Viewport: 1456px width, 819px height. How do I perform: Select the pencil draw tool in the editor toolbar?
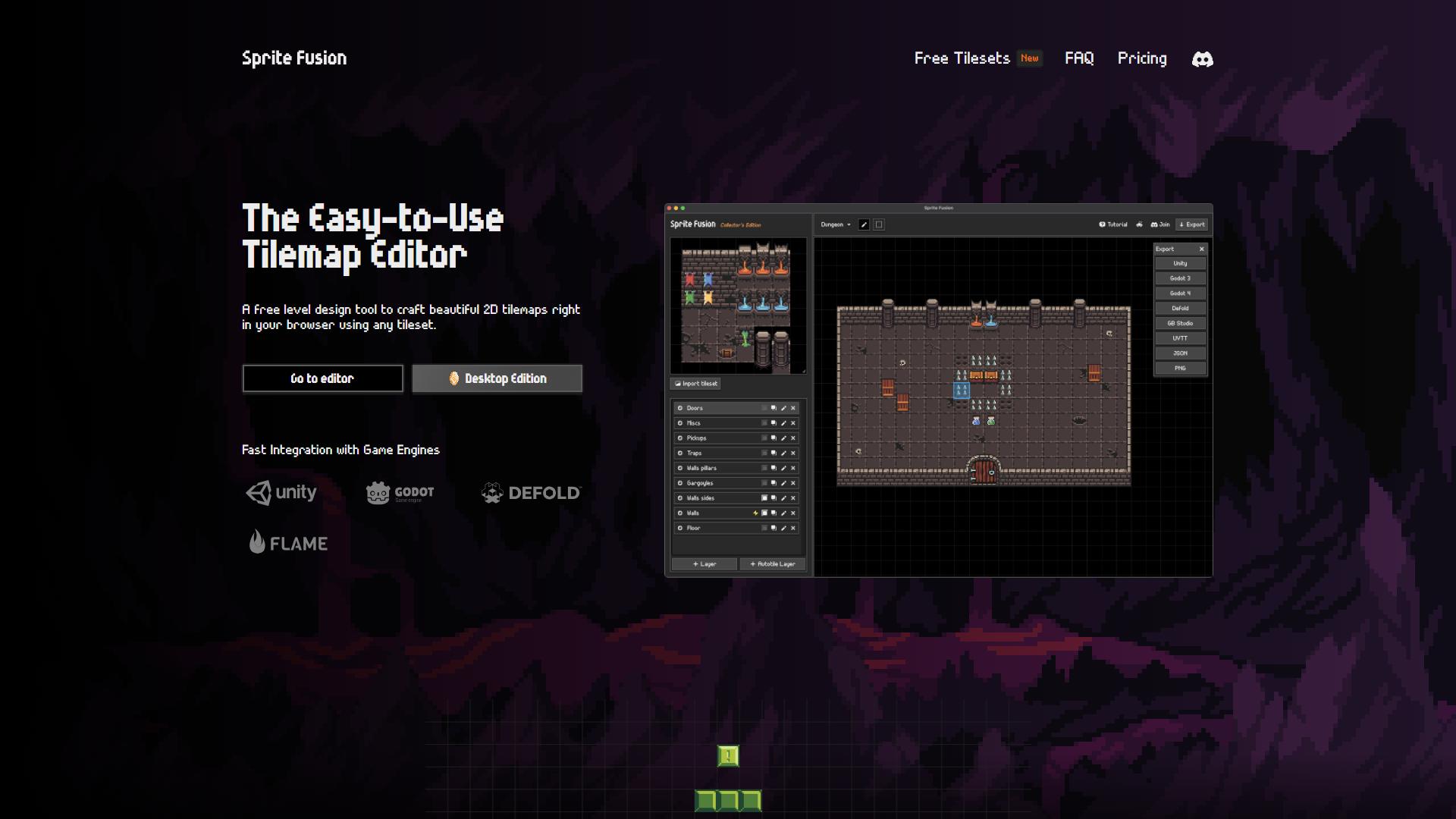[864, 224]
